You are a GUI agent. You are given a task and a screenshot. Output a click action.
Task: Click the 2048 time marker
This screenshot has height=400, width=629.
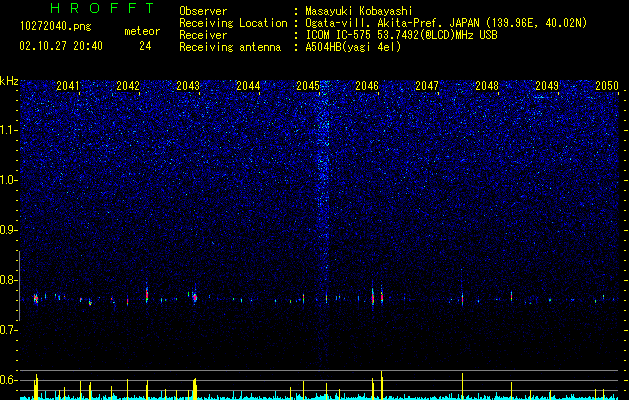[x=487, y=86]
